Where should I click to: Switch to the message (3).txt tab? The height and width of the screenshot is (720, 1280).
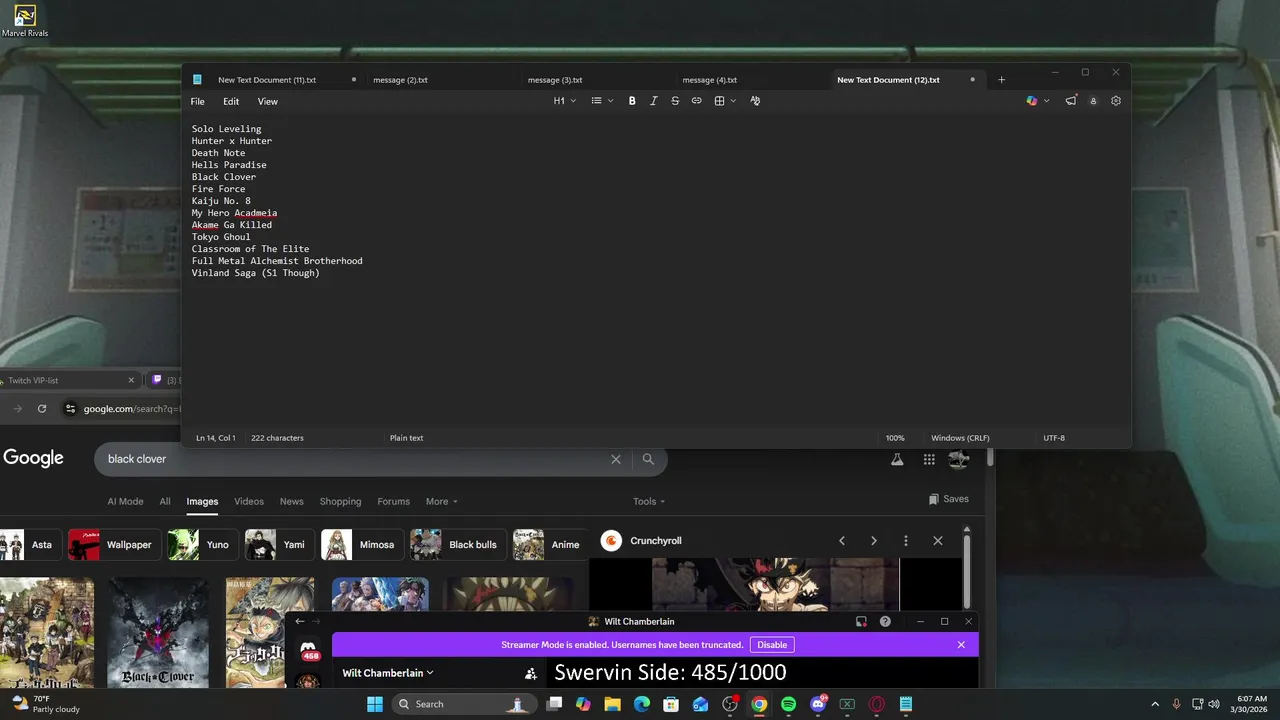coord(555,80)
